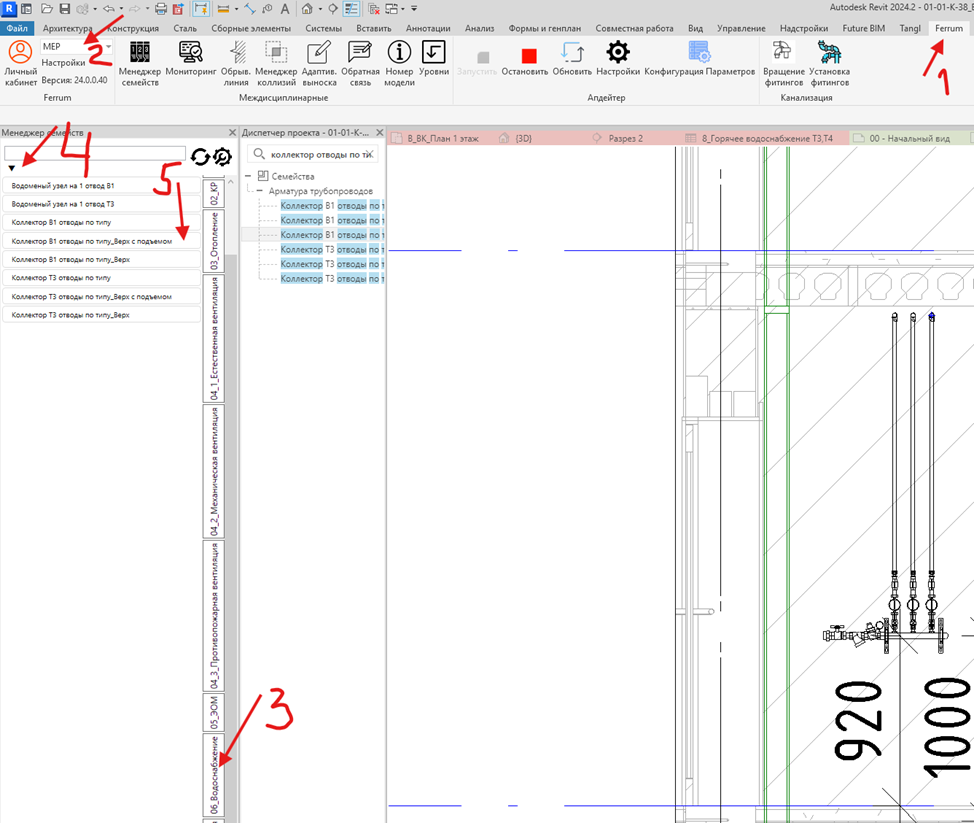Open the Файл menu
The height and width of the screenshot is (823, 974).
tap(17, 29)
